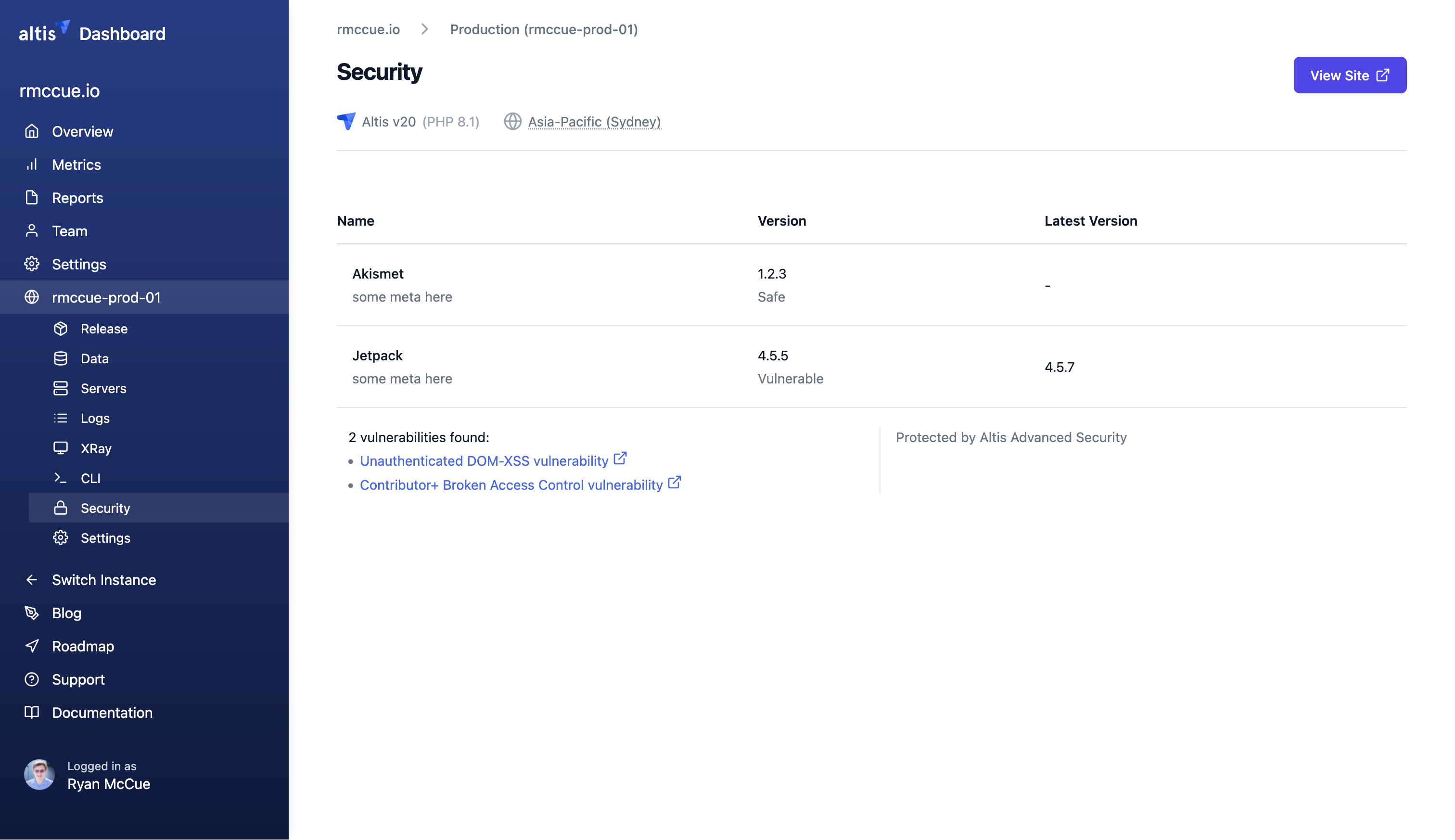Expand the breadcrumb chevron after rmccue.io
Image resolution: width=1455 pixels, height=840 pixels.
click(x=425, y=29)
